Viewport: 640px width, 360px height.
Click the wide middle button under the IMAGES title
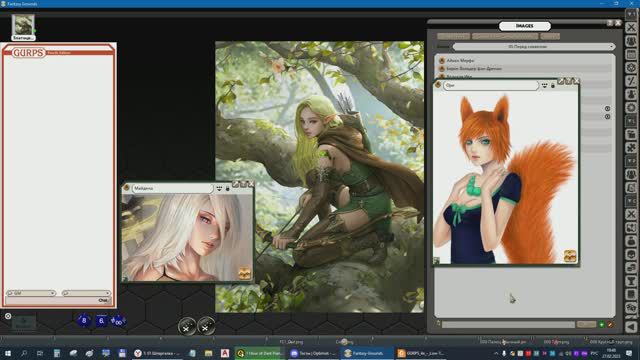pos(505,36)
